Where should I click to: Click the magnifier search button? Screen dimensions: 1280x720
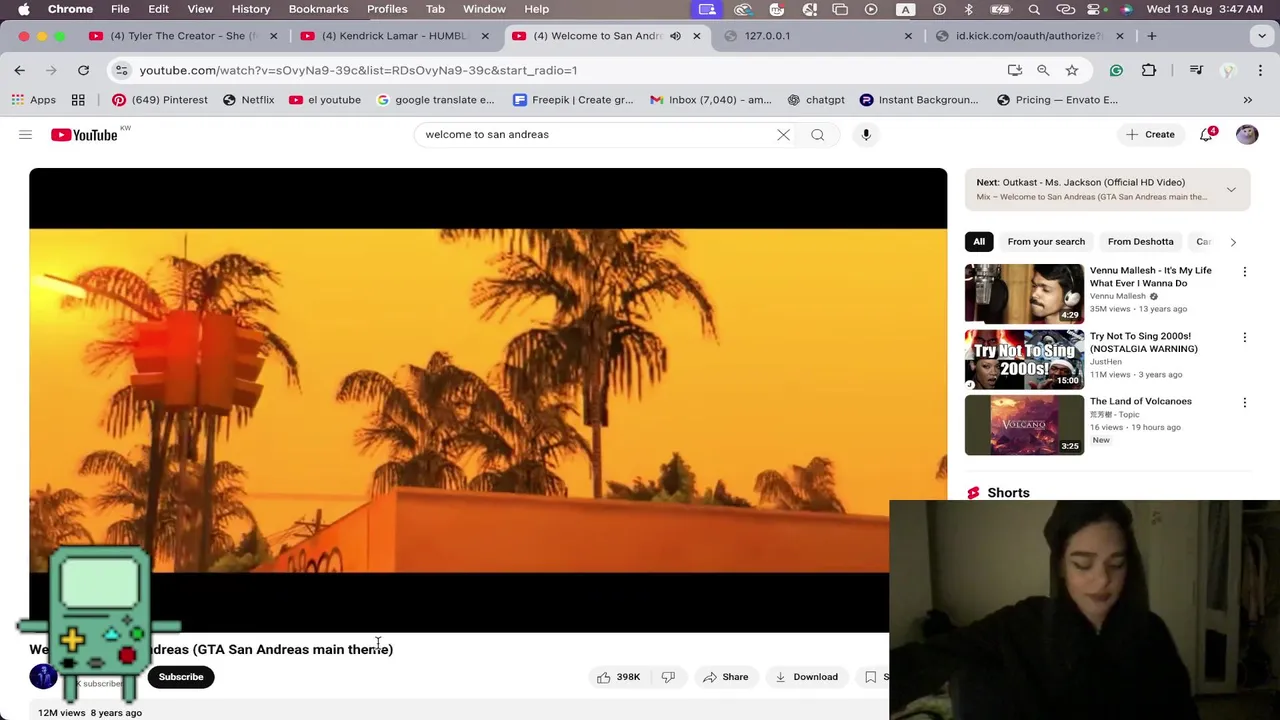pyautogui.click(x=817, y=134)
